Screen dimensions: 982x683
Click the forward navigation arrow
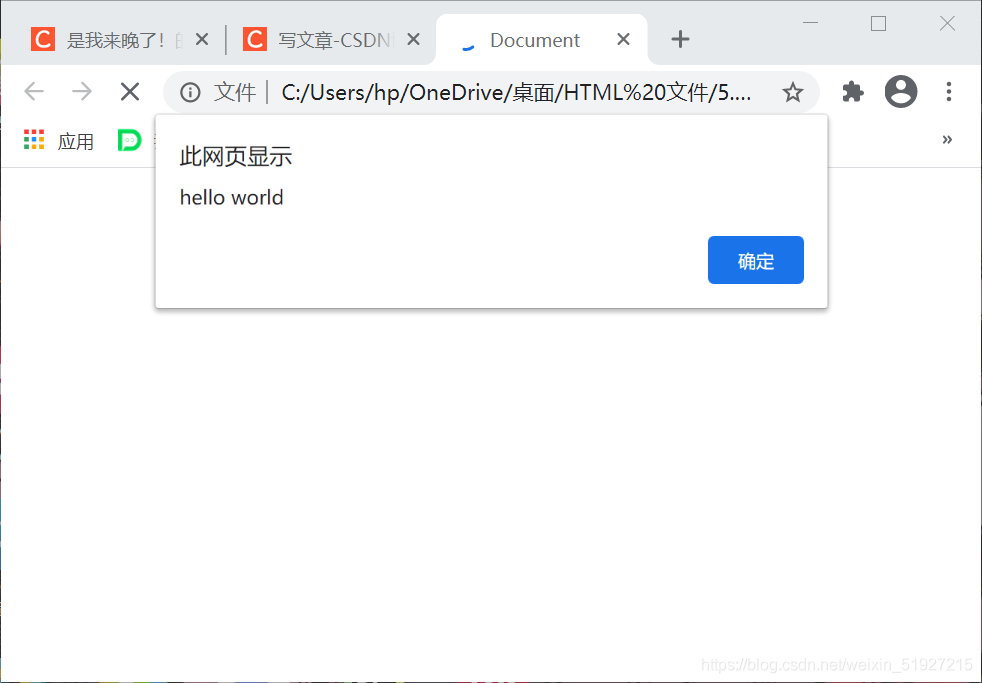[81, 91]
